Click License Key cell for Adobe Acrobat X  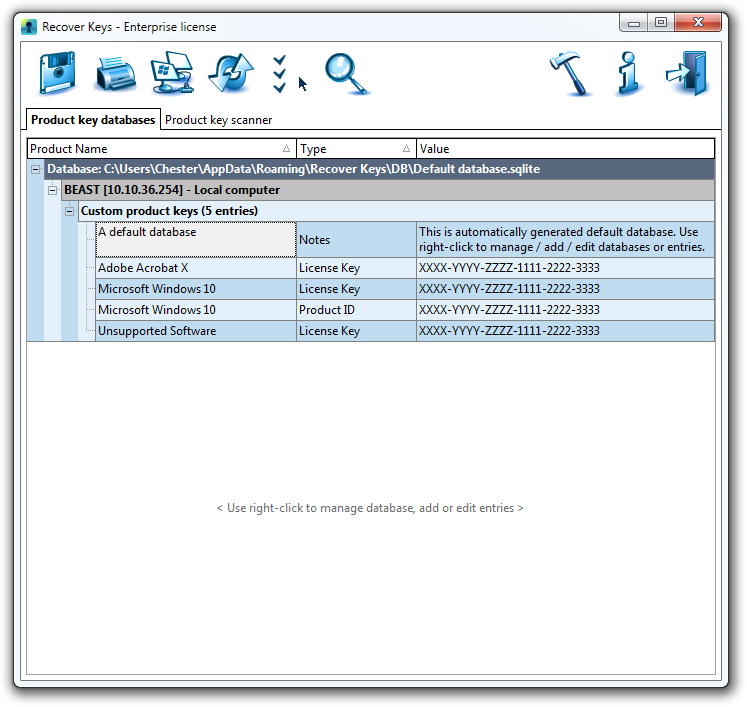[356, 268]
